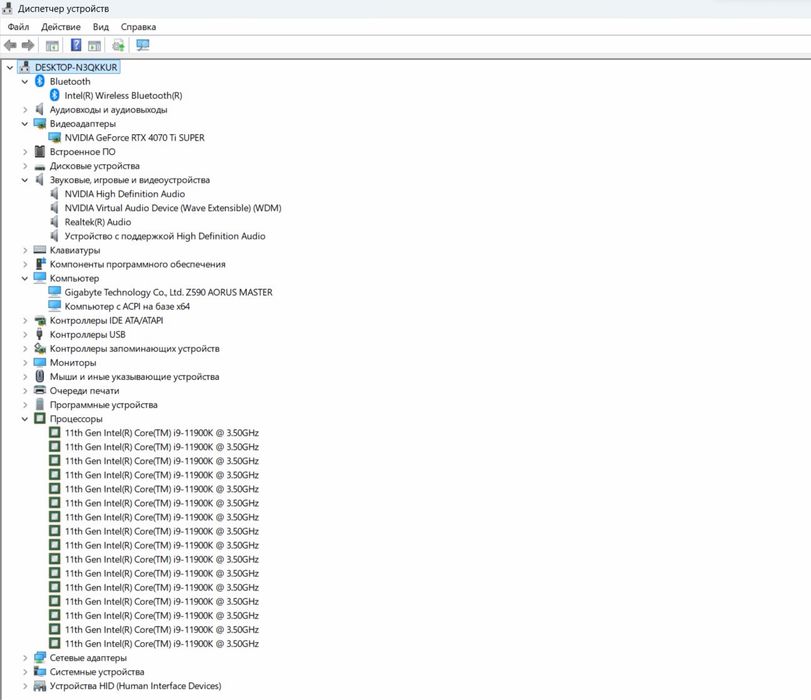This screenshot has width=811, height=700.
Task: Click the Процессоры category icon
Action: pos(40,418)
